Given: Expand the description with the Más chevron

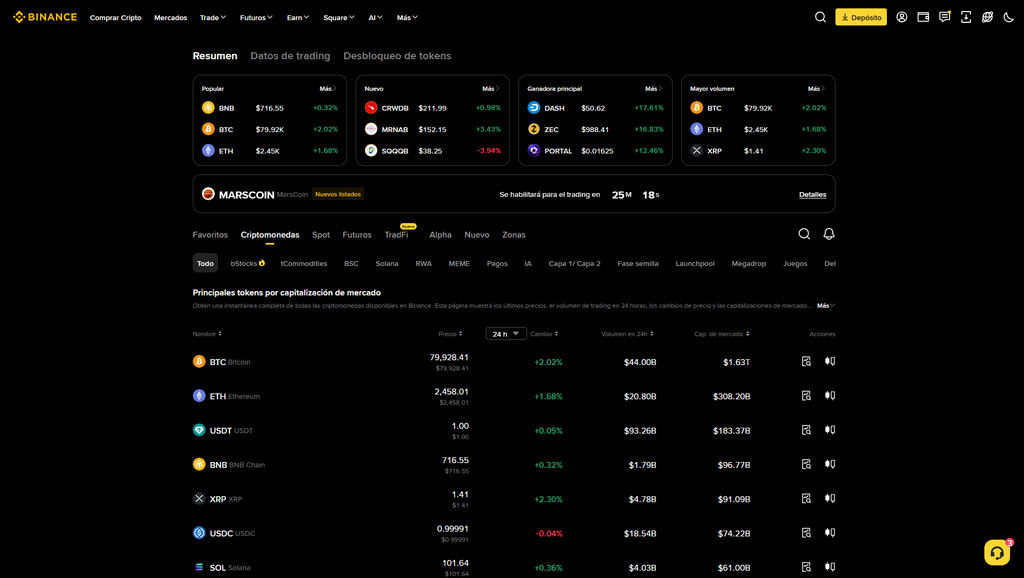Looking at the screenshot, I should pos(826,306).
